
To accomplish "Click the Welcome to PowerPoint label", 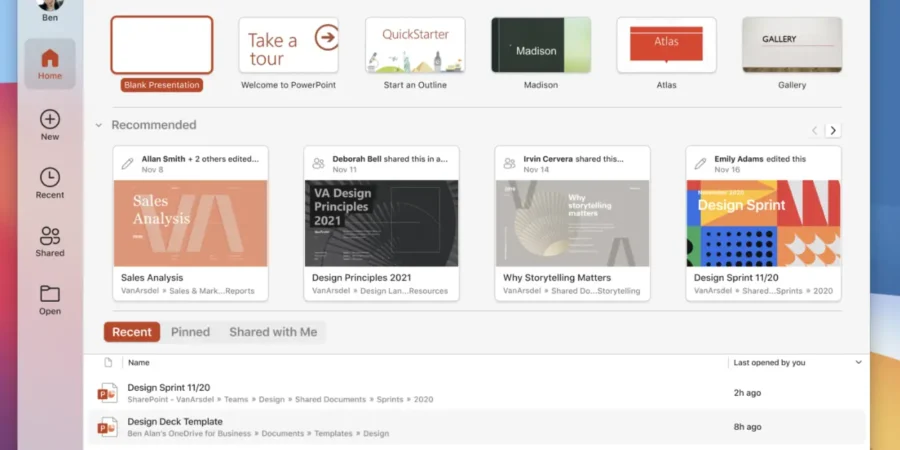I will click(288, 85).
